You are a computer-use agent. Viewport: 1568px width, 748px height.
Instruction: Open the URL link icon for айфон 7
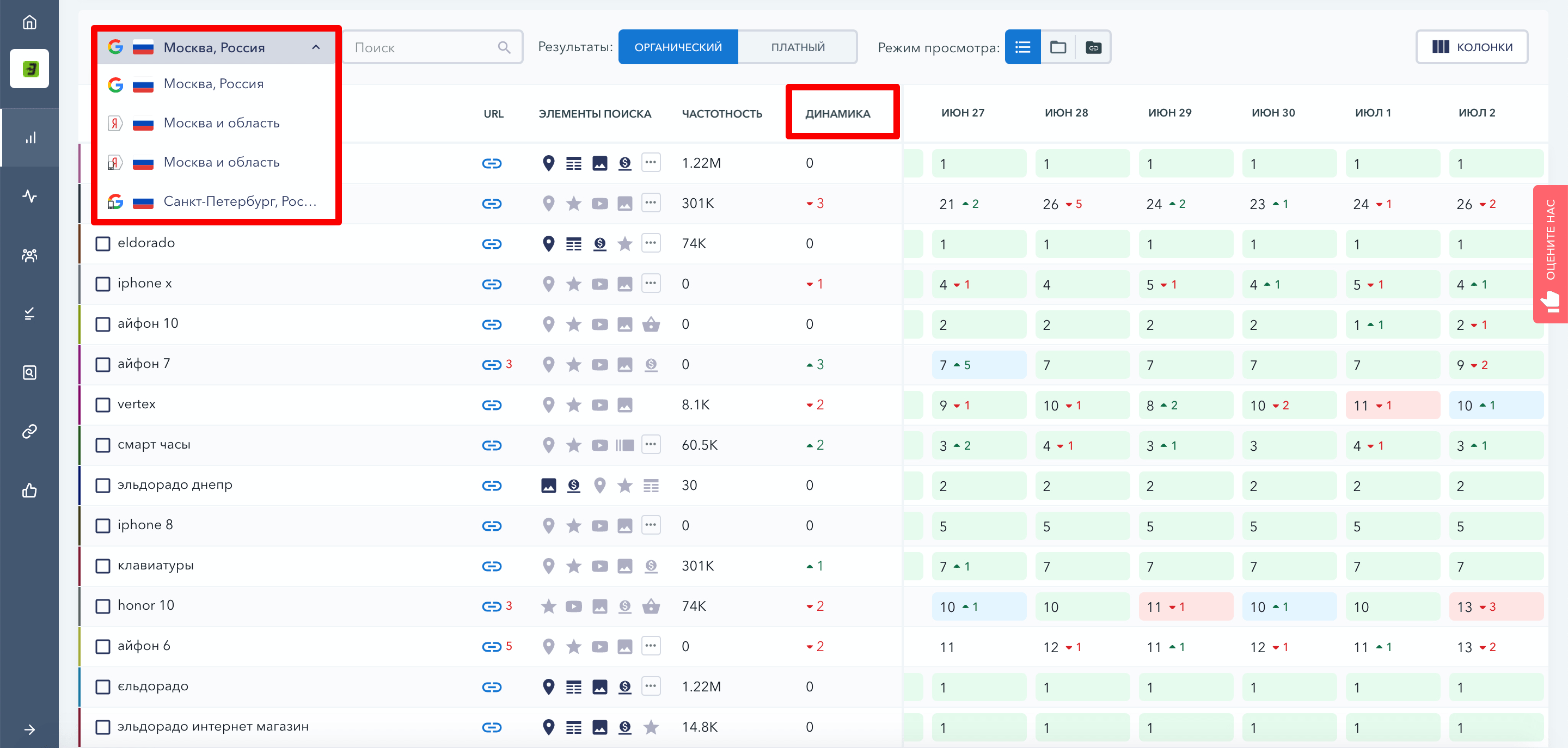491,365
